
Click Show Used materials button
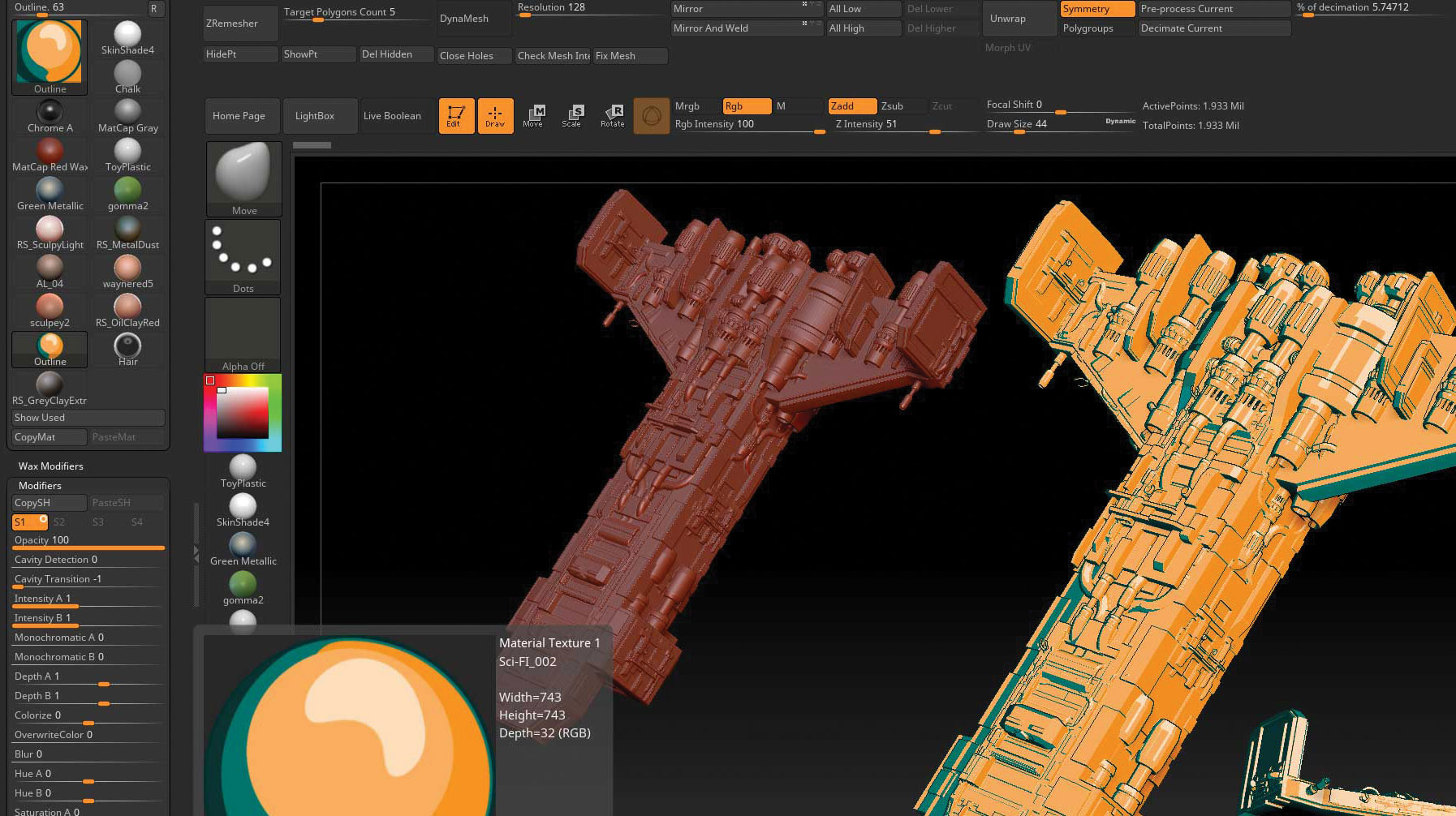pos(88,418)
